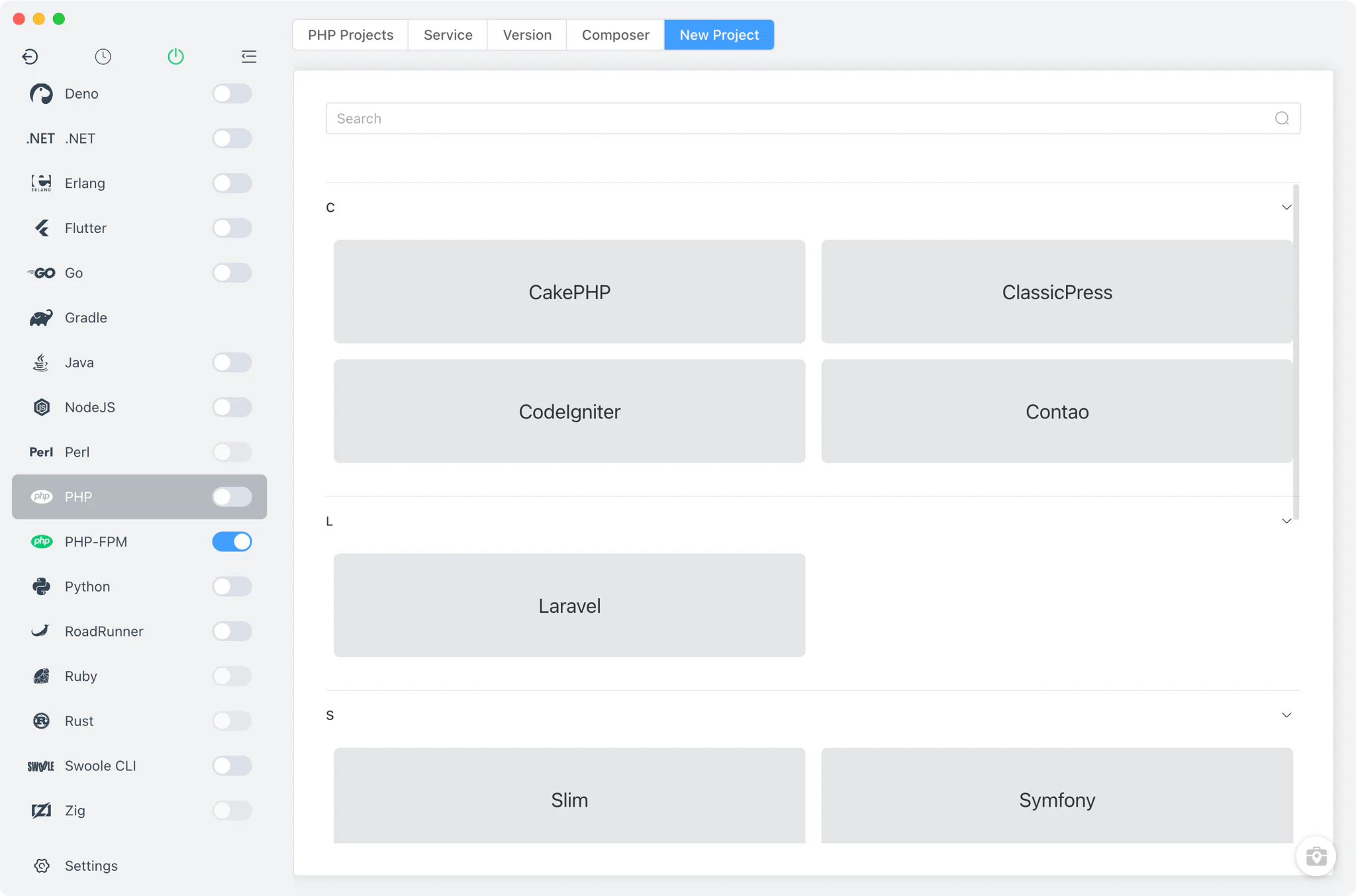Select the New Project tab

coord(719,35)
